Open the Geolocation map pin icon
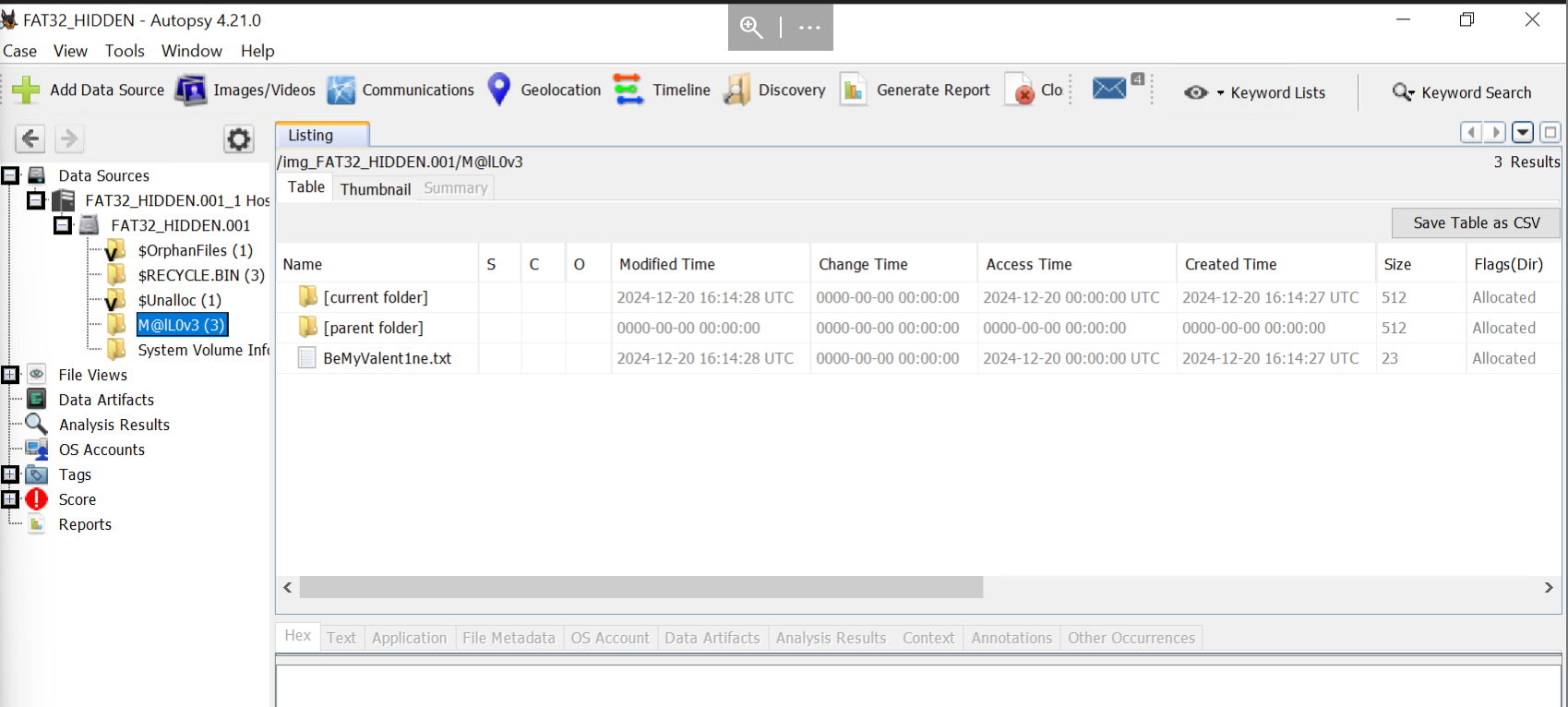The width and height of the screenshot is (1568, 707). pyautogui.click(x=499, y=90)
